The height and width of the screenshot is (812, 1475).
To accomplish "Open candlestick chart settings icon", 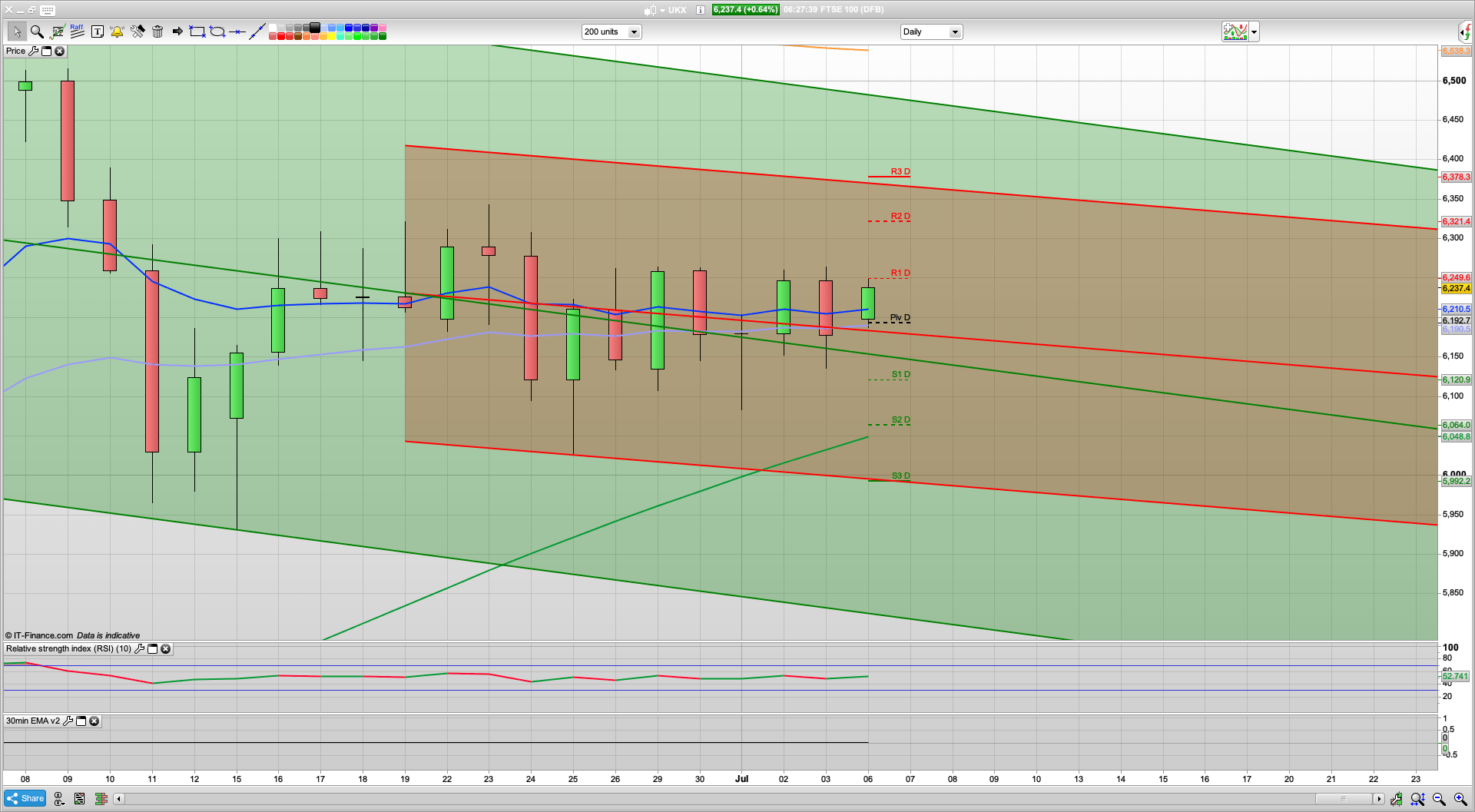I will click(1396, 799).
